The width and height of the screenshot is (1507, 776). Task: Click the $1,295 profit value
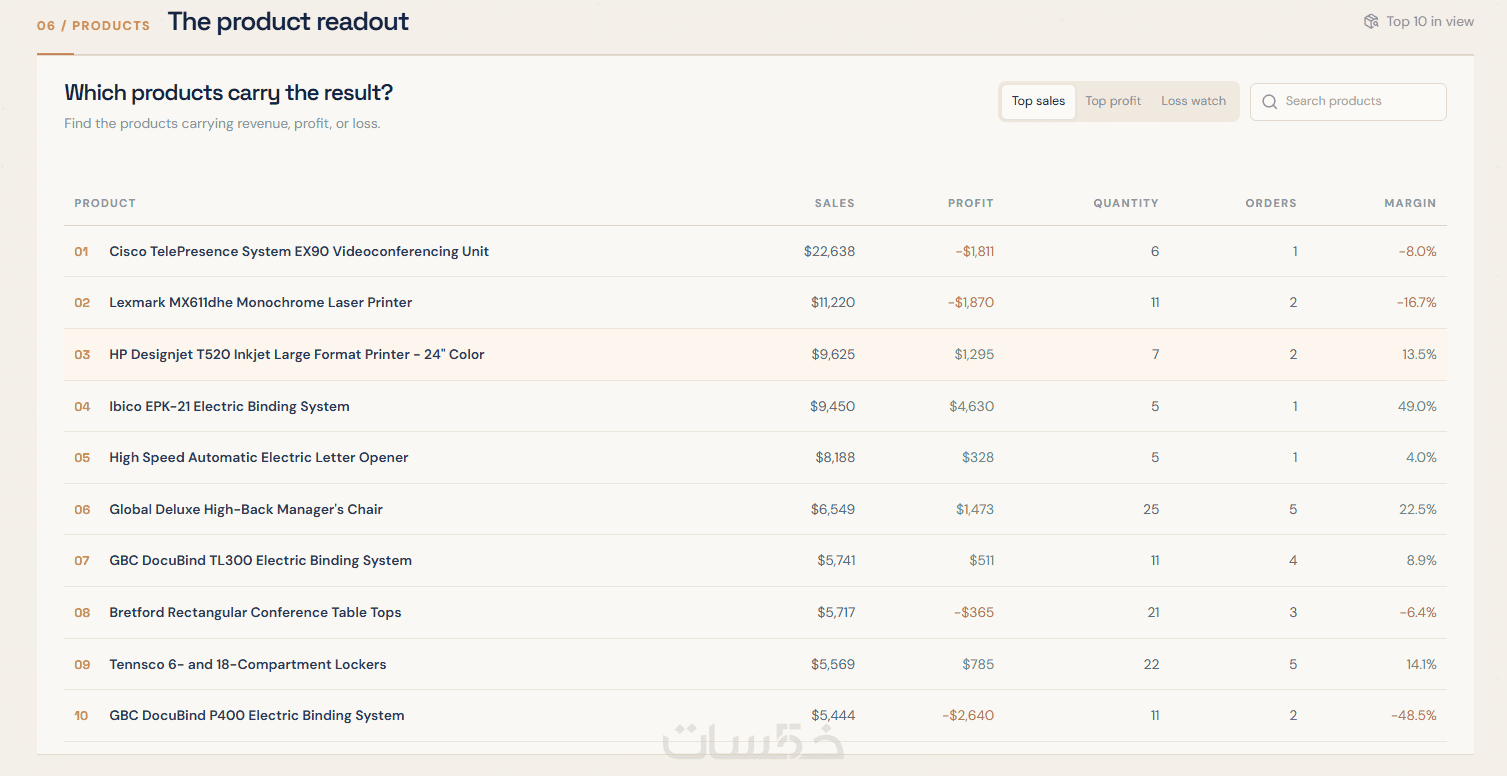(974, 355)
